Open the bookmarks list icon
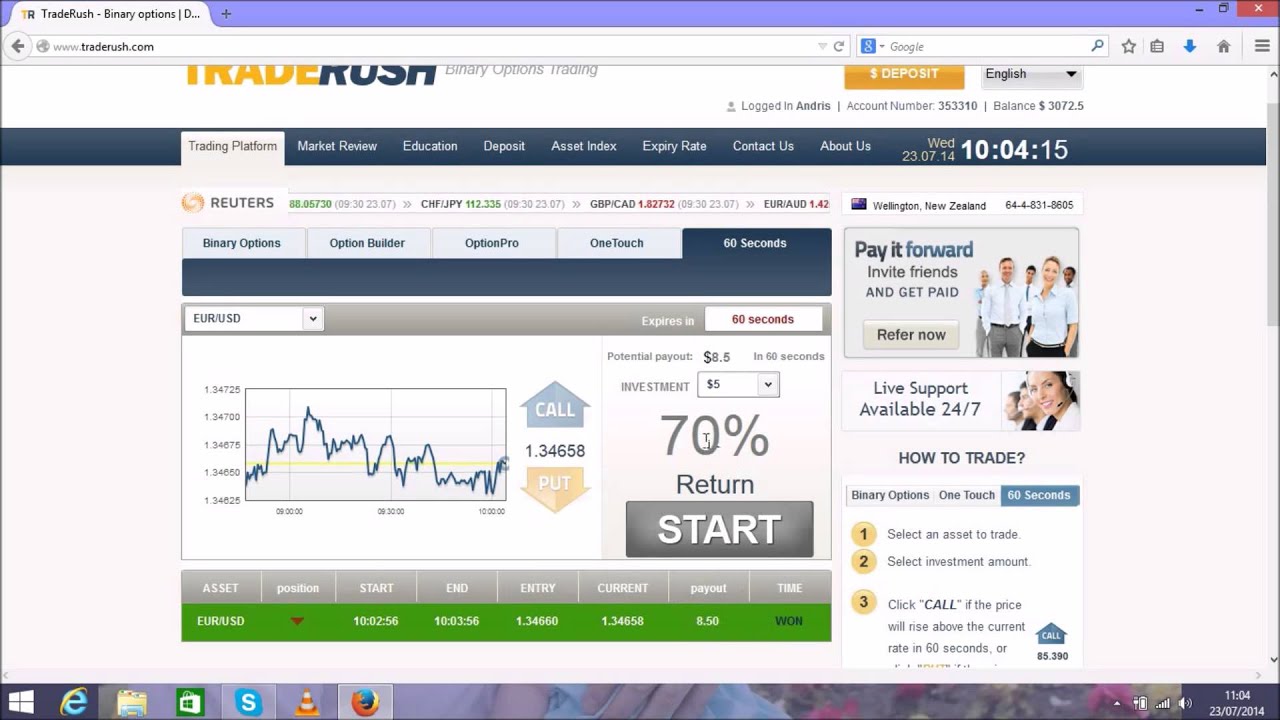The height and width of the screenshot is (720, 1280). [x=1157, y=46]
